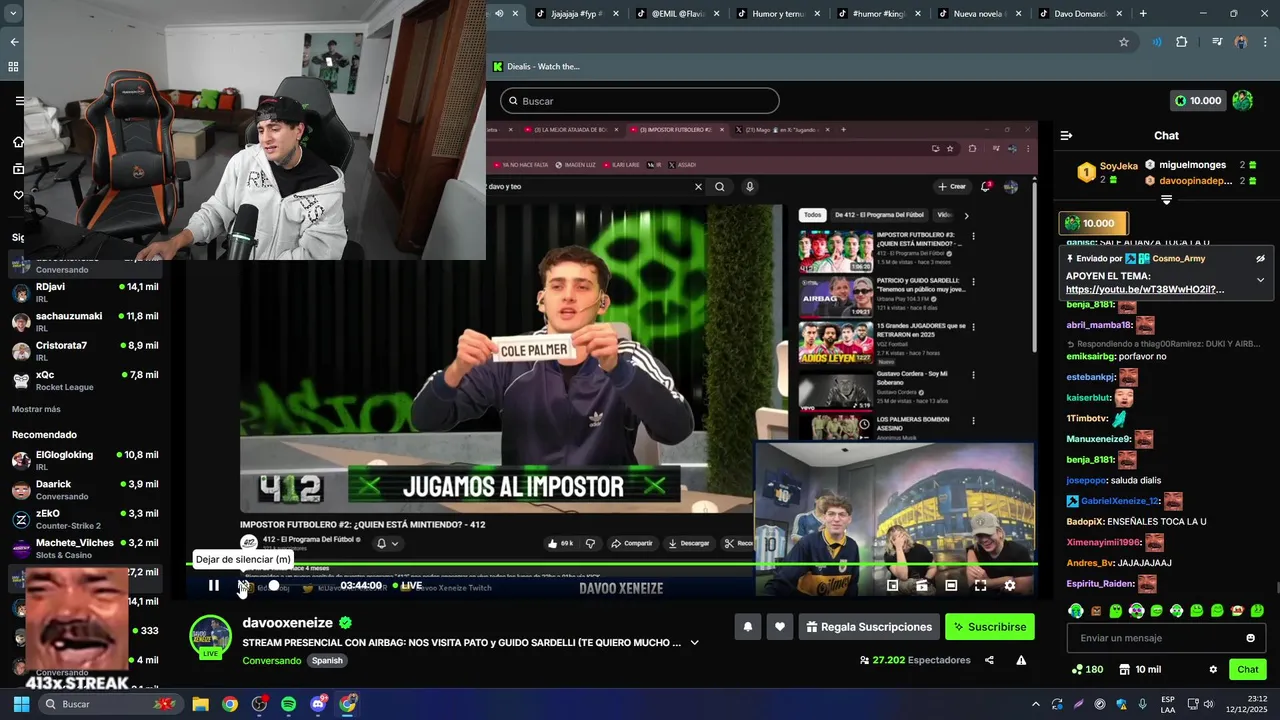Image resolution: width=1280 pixels, height=720 pixels.
Task: Follow the channel with the heart button
Action: click(x=780, y=627)
